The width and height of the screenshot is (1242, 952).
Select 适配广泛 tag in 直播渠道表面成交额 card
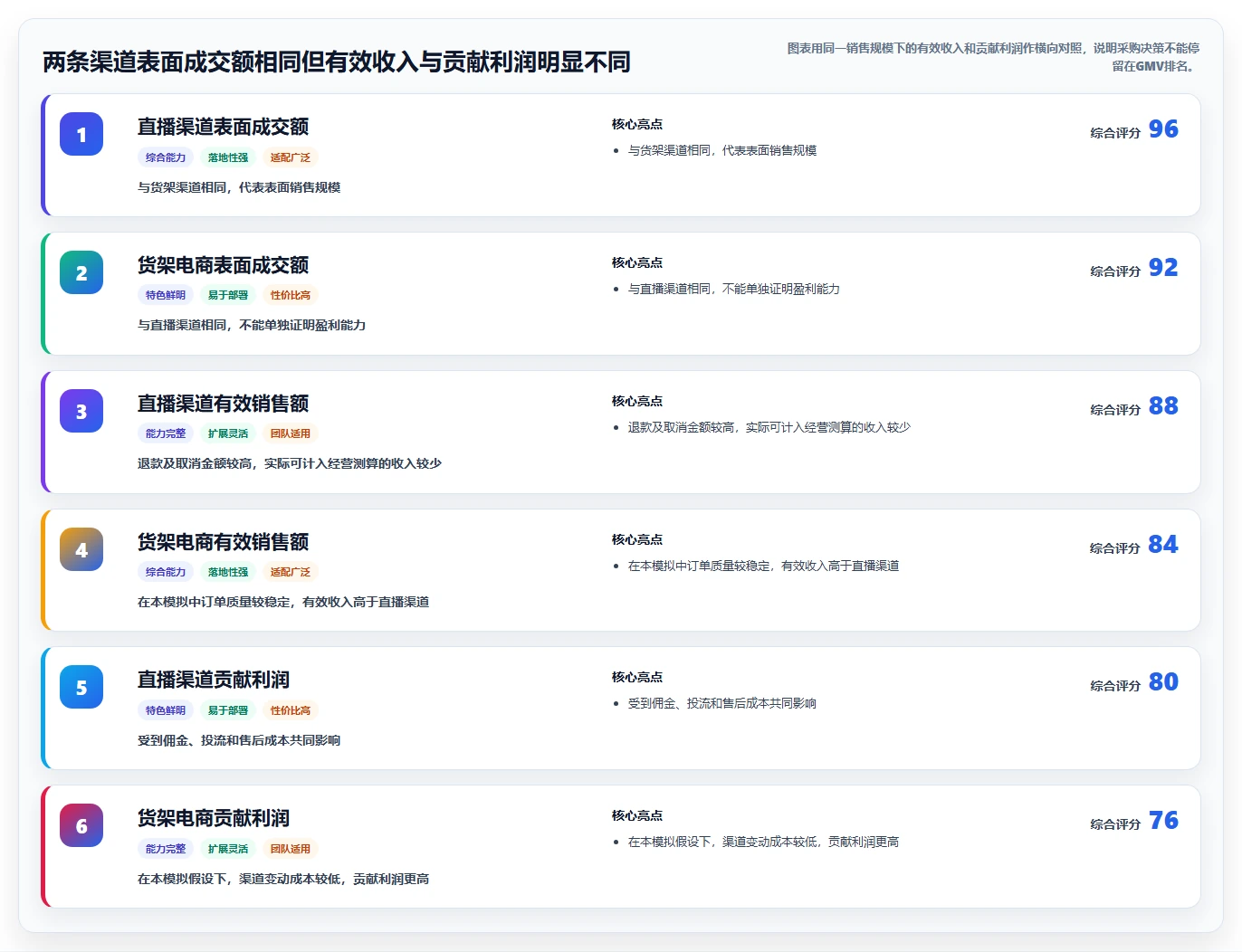coord(291,157)
